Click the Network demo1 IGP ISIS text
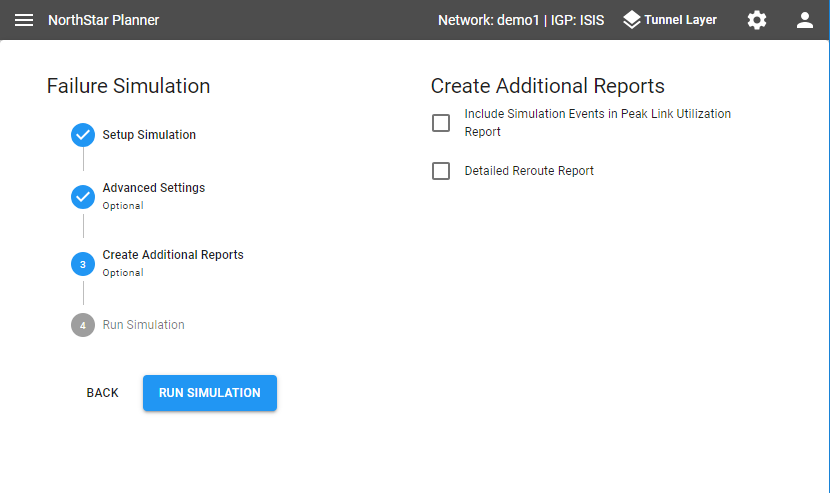 pos(520,20)
